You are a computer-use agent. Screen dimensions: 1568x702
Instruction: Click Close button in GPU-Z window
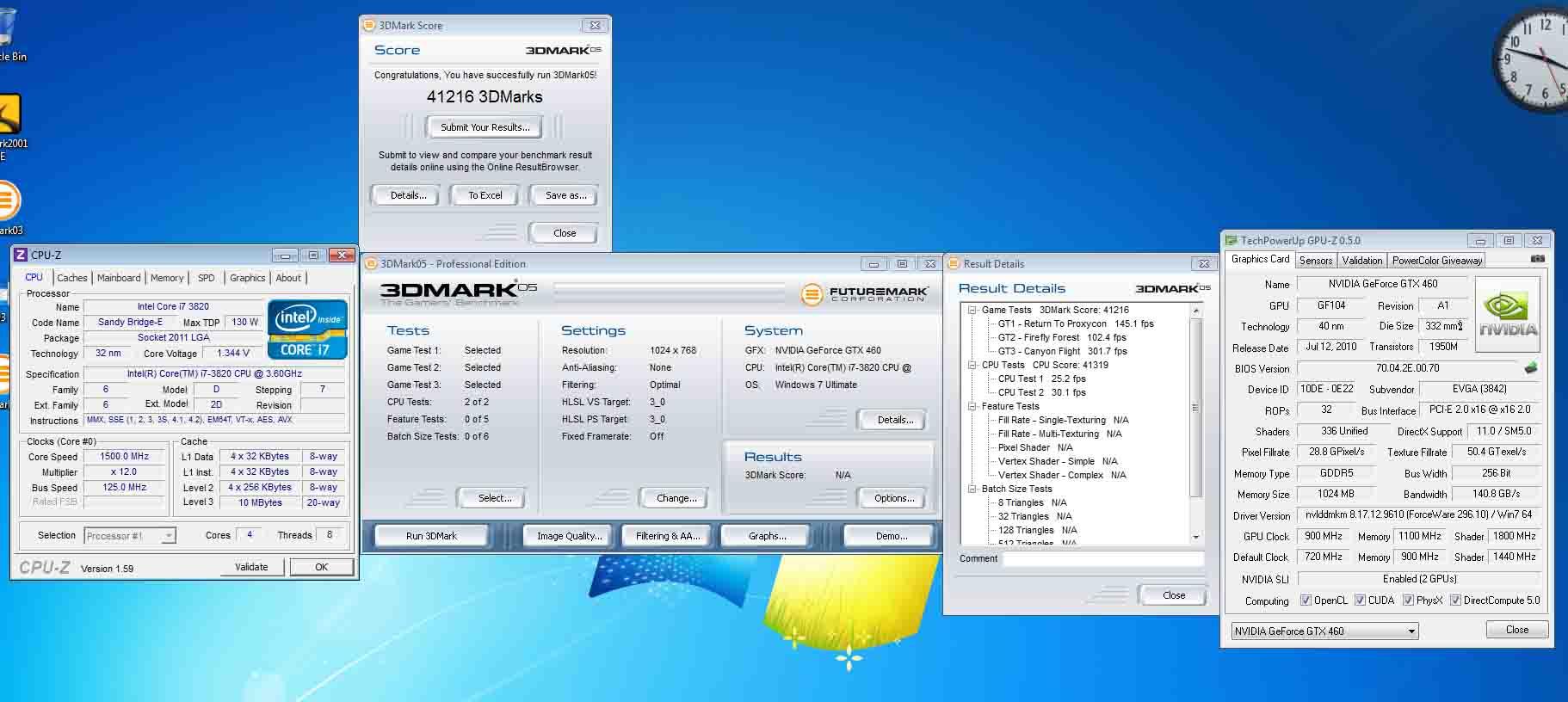point(1516,630)
